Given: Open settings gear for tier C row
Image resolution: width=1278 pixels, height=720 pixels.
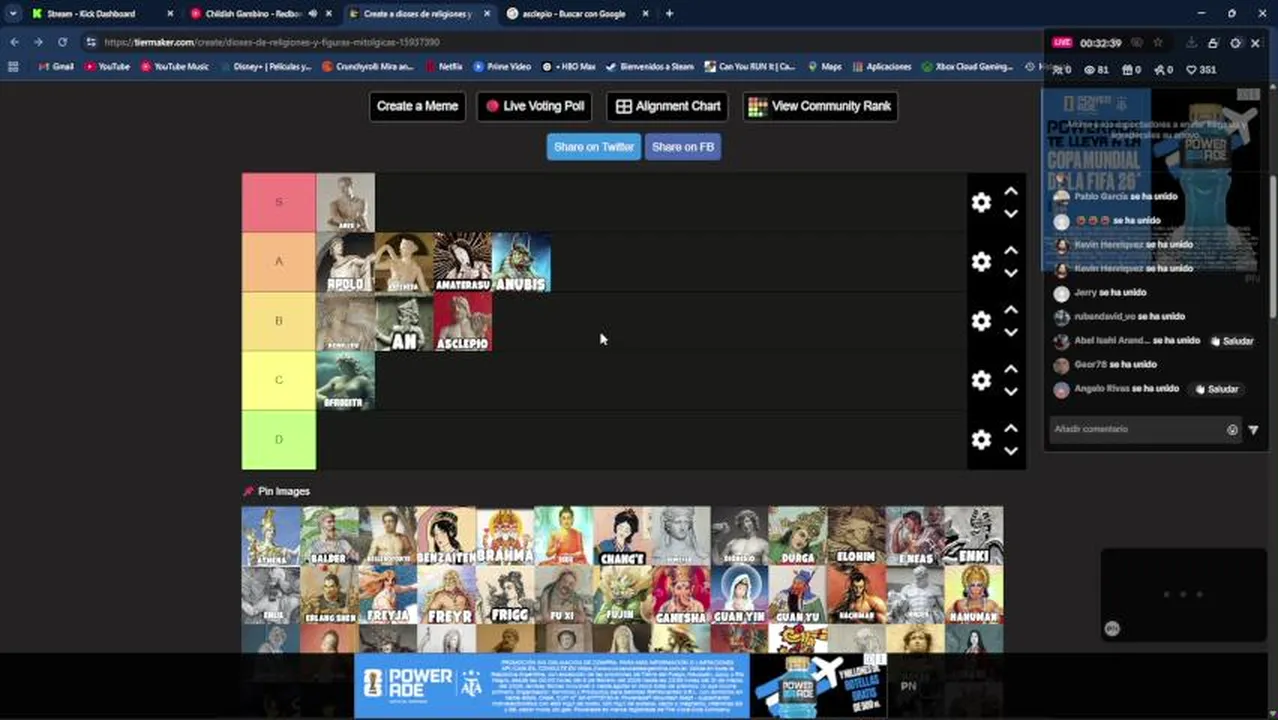Looking at the screenshot, I should pos(981,380).
